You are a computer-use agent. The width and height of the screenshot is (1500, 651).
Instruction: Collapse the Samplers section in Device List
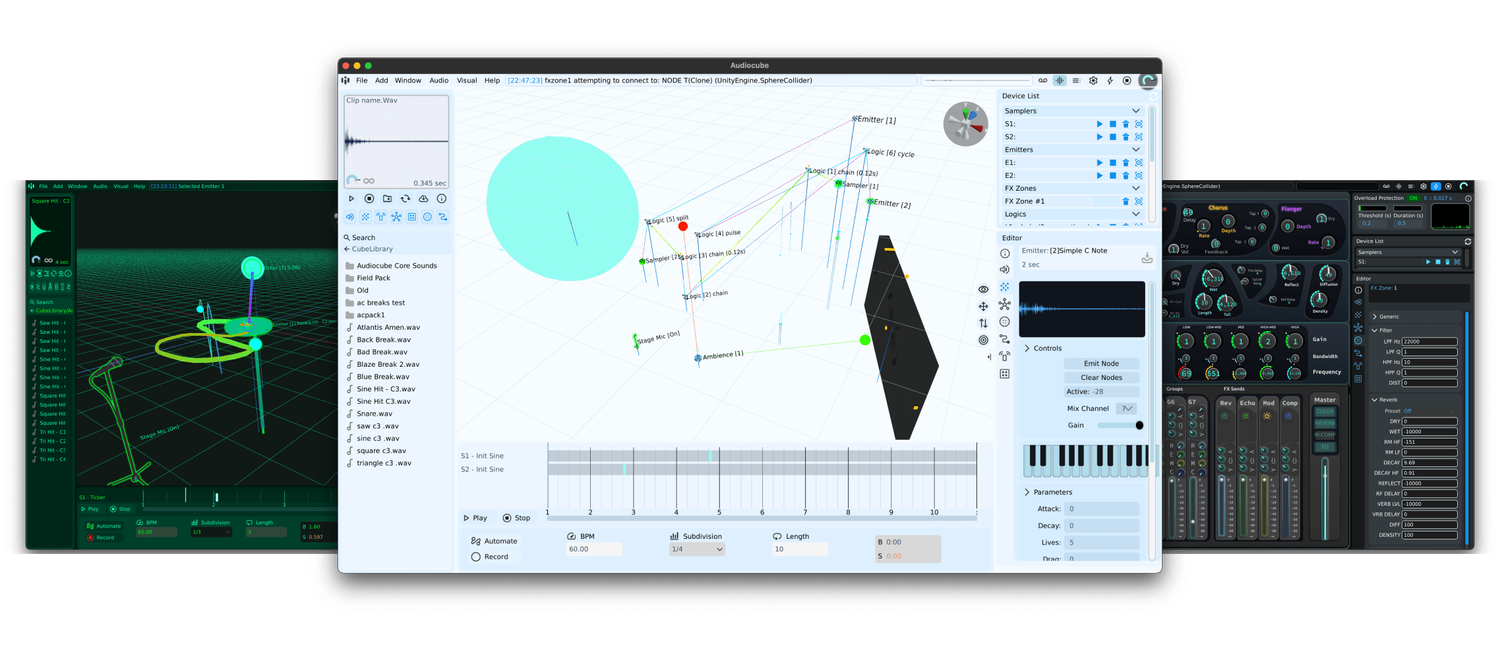1136,110
